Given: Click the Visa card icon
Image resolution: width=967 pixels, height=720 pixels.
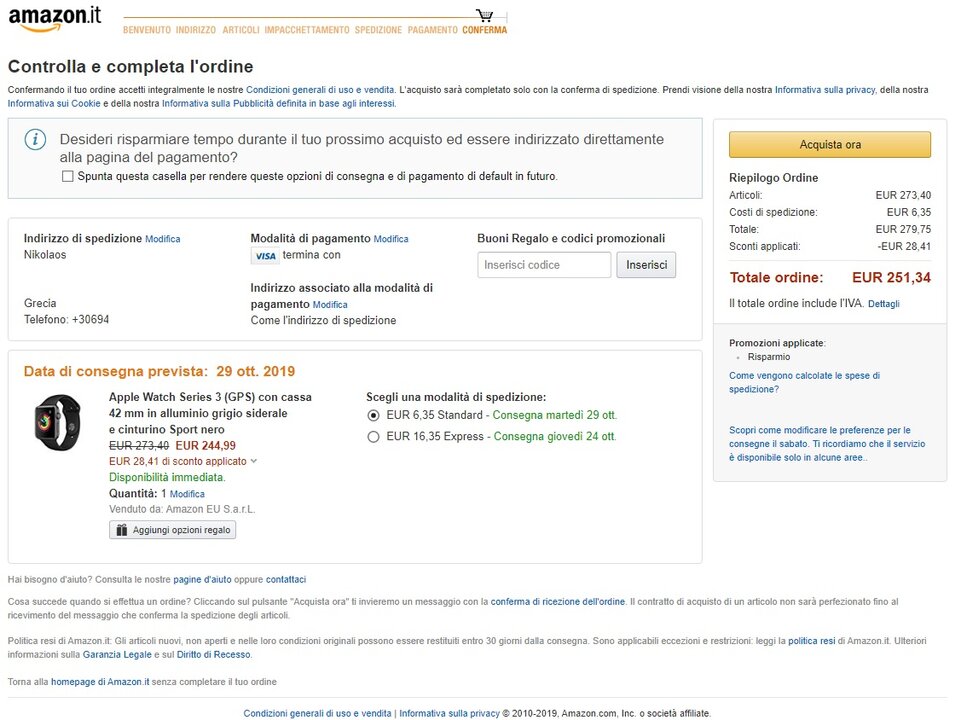Looking at the screenshot, I should (x=265, y=256).
